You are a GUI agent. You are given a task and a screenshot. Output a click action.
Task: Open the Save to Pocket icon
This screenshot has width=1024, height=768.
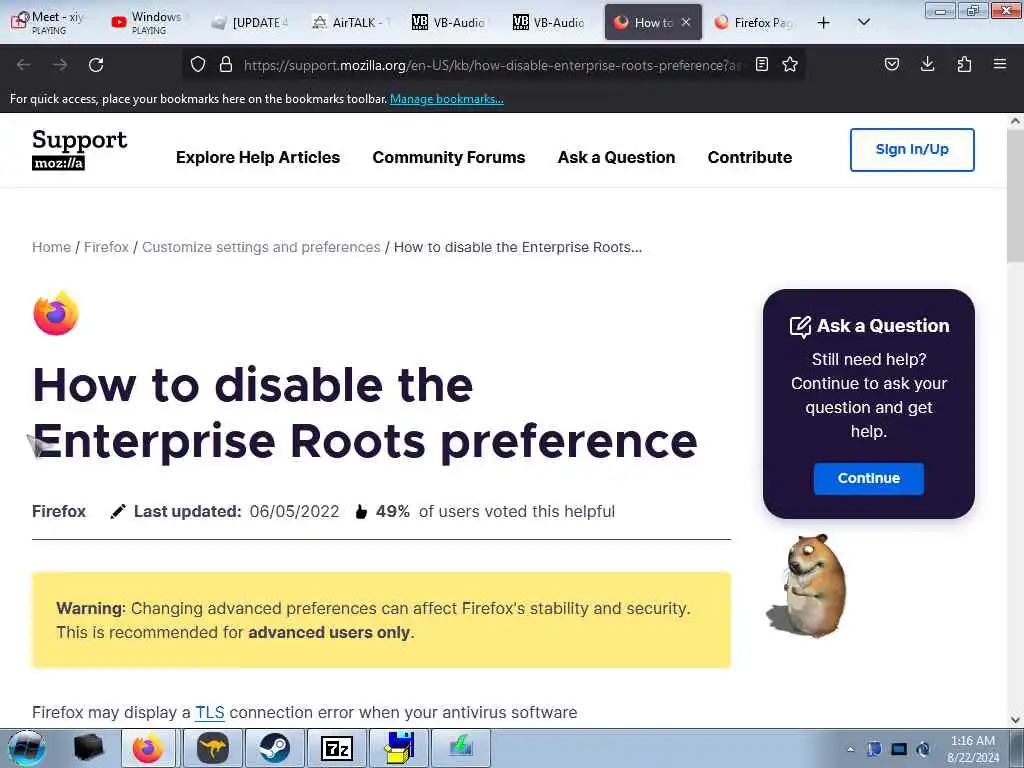click(891, 64)
